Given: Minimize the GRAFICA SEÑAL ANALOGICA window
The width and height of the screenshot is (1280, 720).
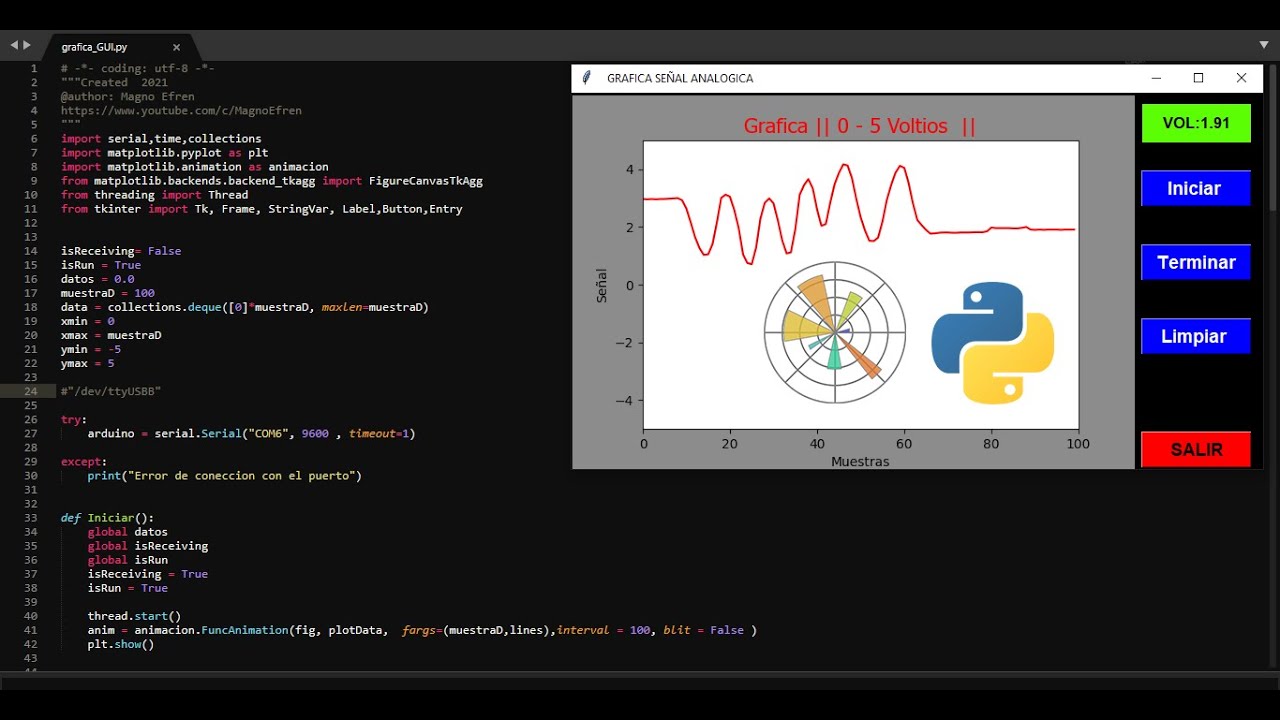Looking at the screenshot, I should tap(1156, 78).
